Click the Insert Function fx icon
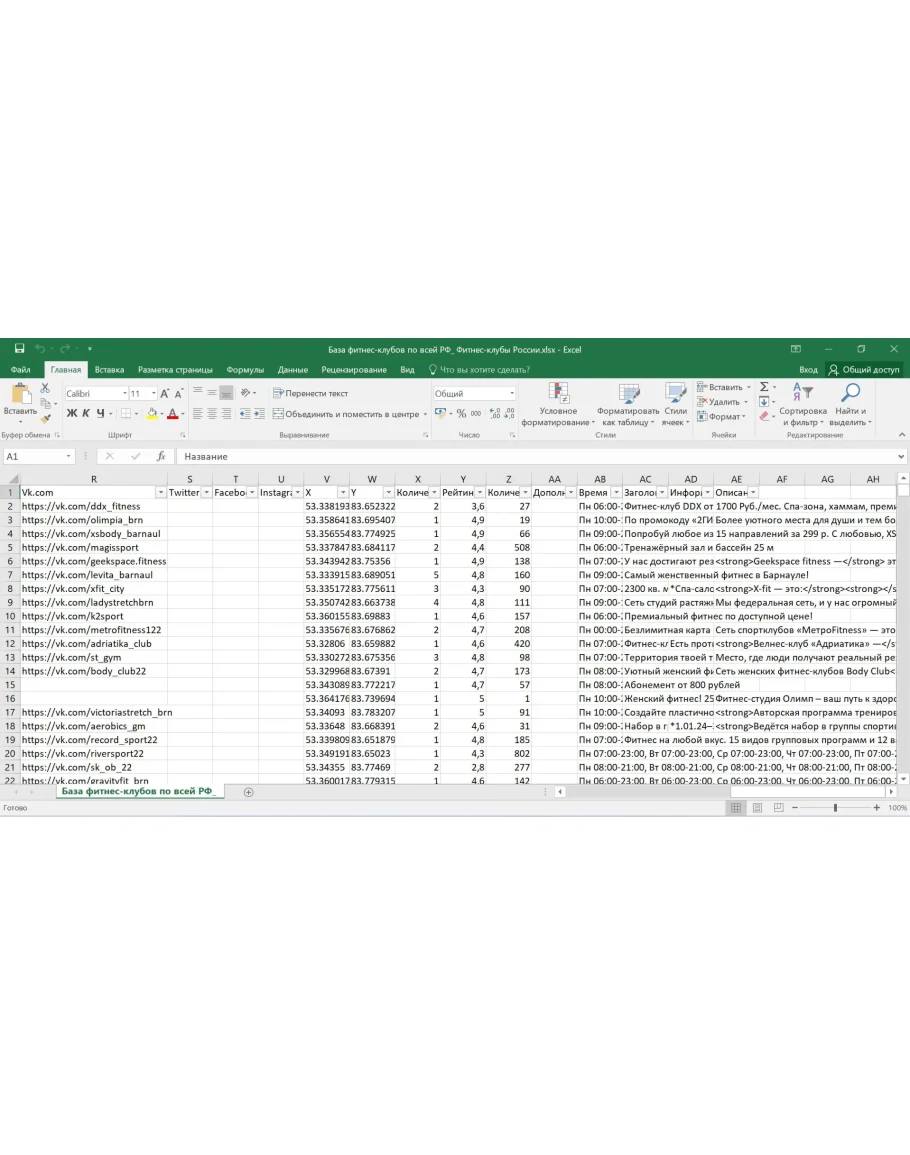The image size is (910, 1155). pos(161,456)
